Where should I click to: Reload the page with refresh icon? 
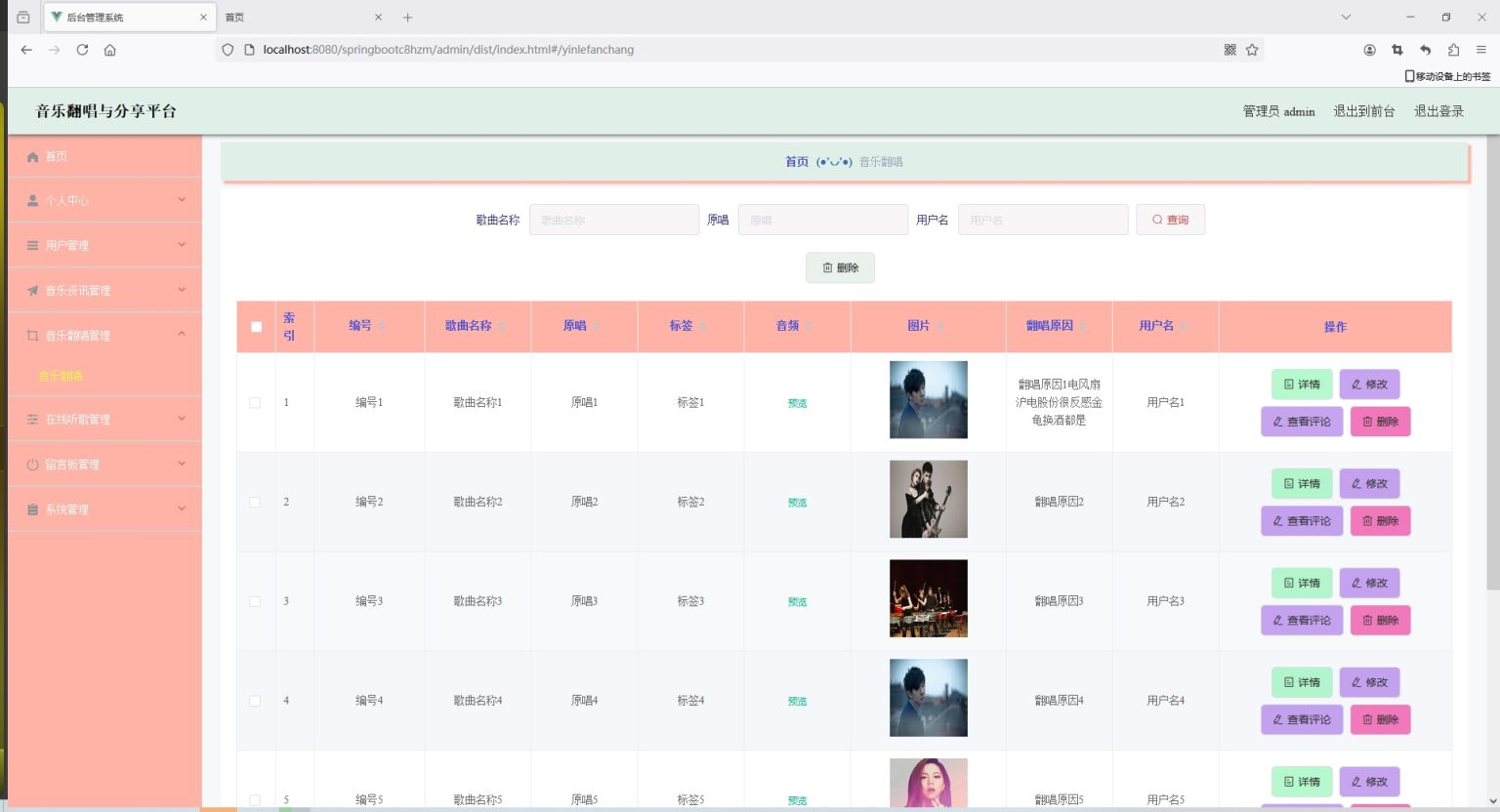coord(82,50)
